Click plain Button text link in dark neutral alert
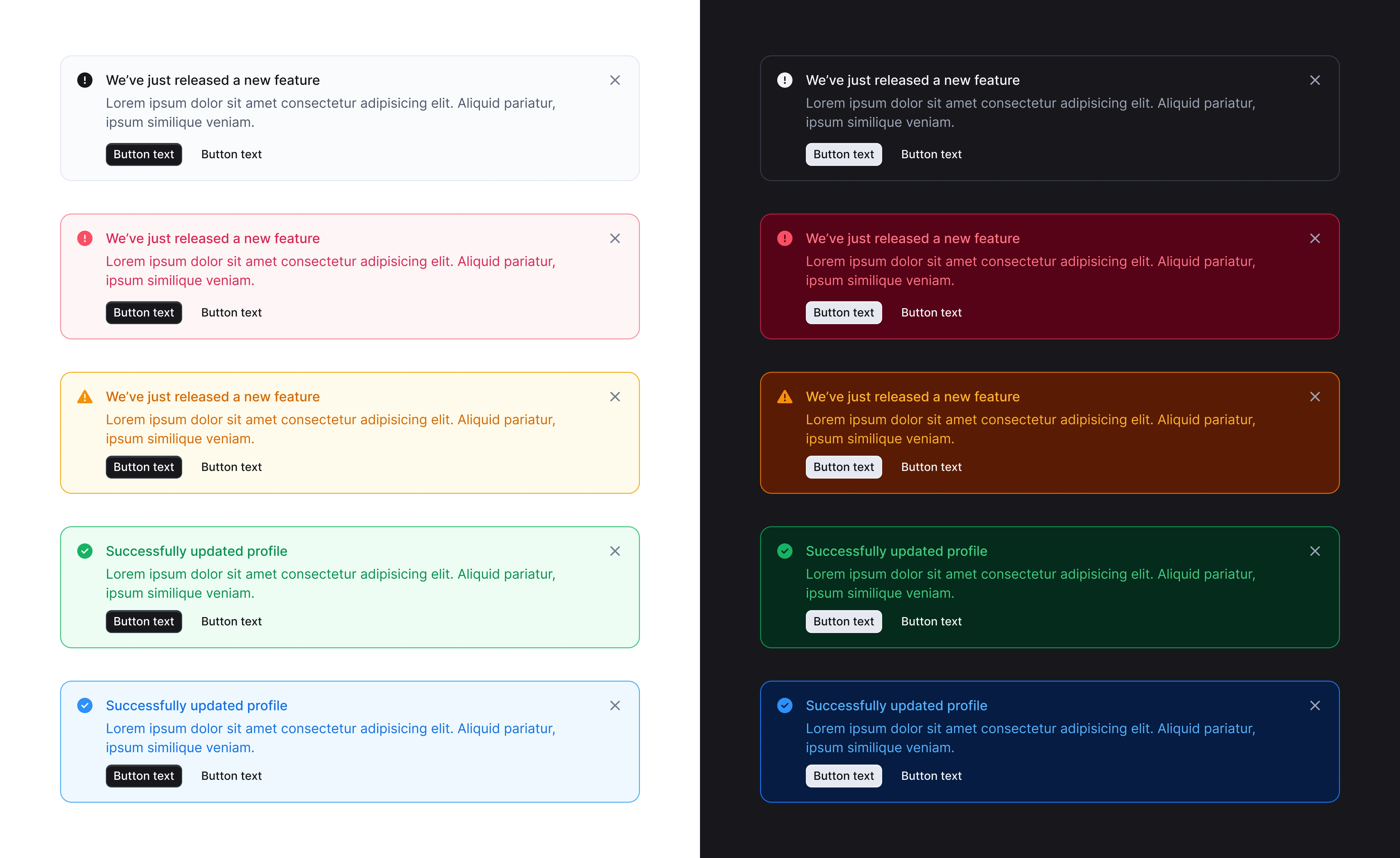 pyautogui.click(x=931, y=154)
